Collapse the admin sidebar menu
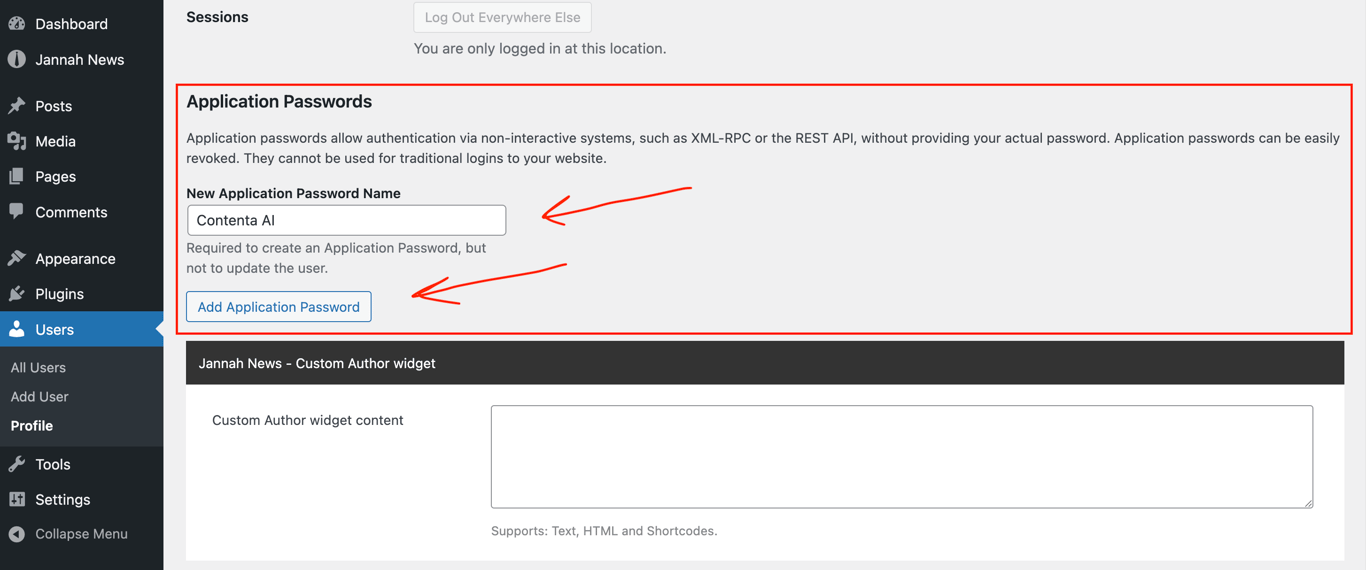The width and height of the screenshot is (1366, 570). 68,534
